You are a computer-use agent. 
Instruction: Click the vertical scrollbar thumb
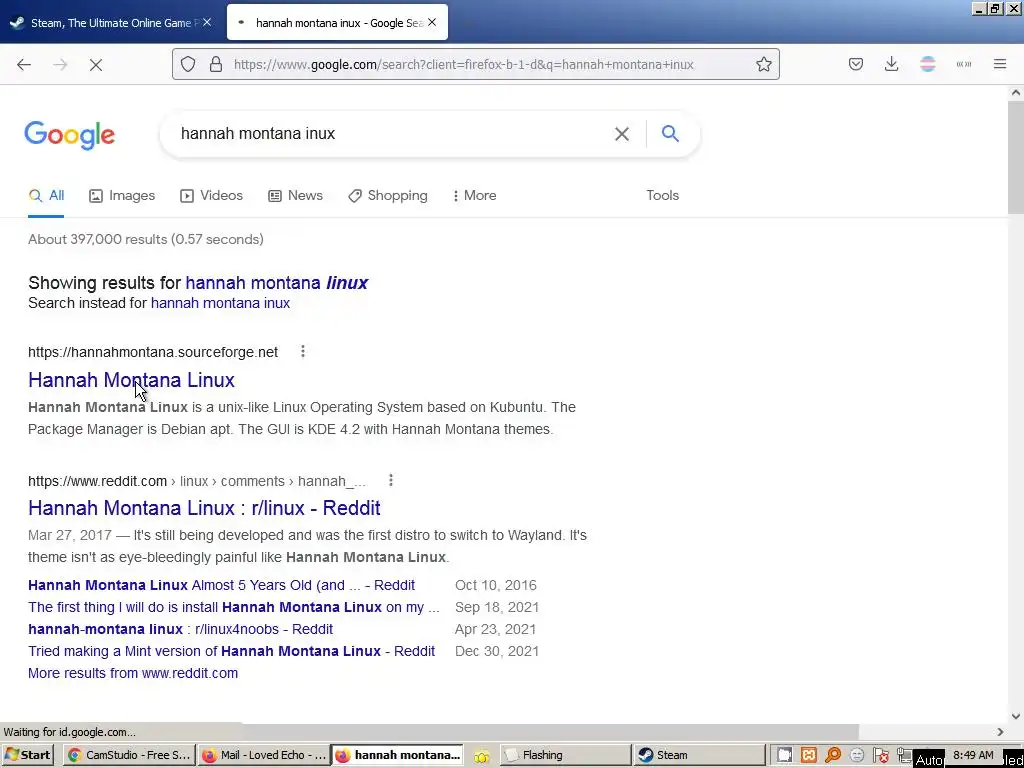[x=1016, y=157]
